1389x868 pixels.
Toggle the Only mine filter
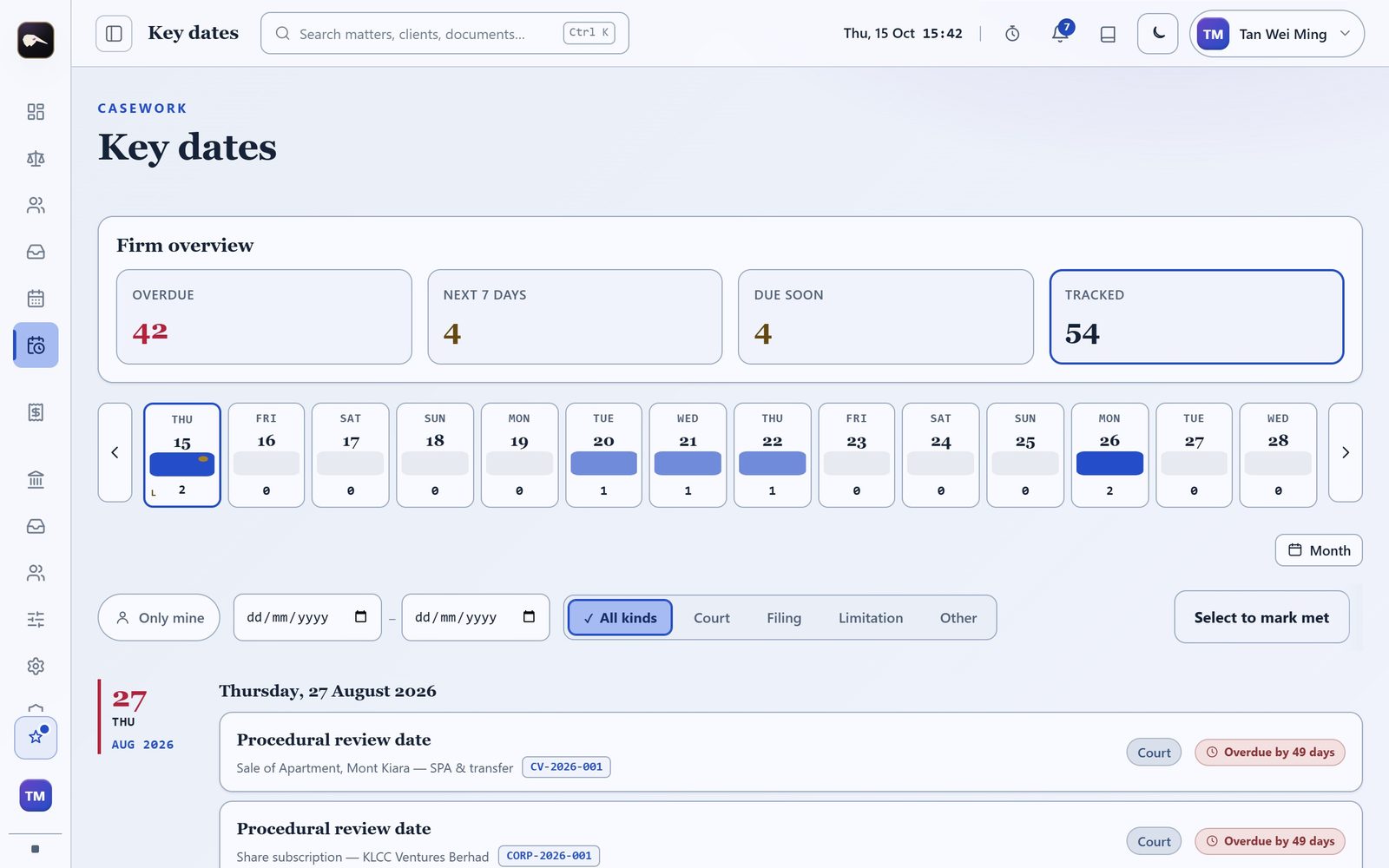pos(159,617)
